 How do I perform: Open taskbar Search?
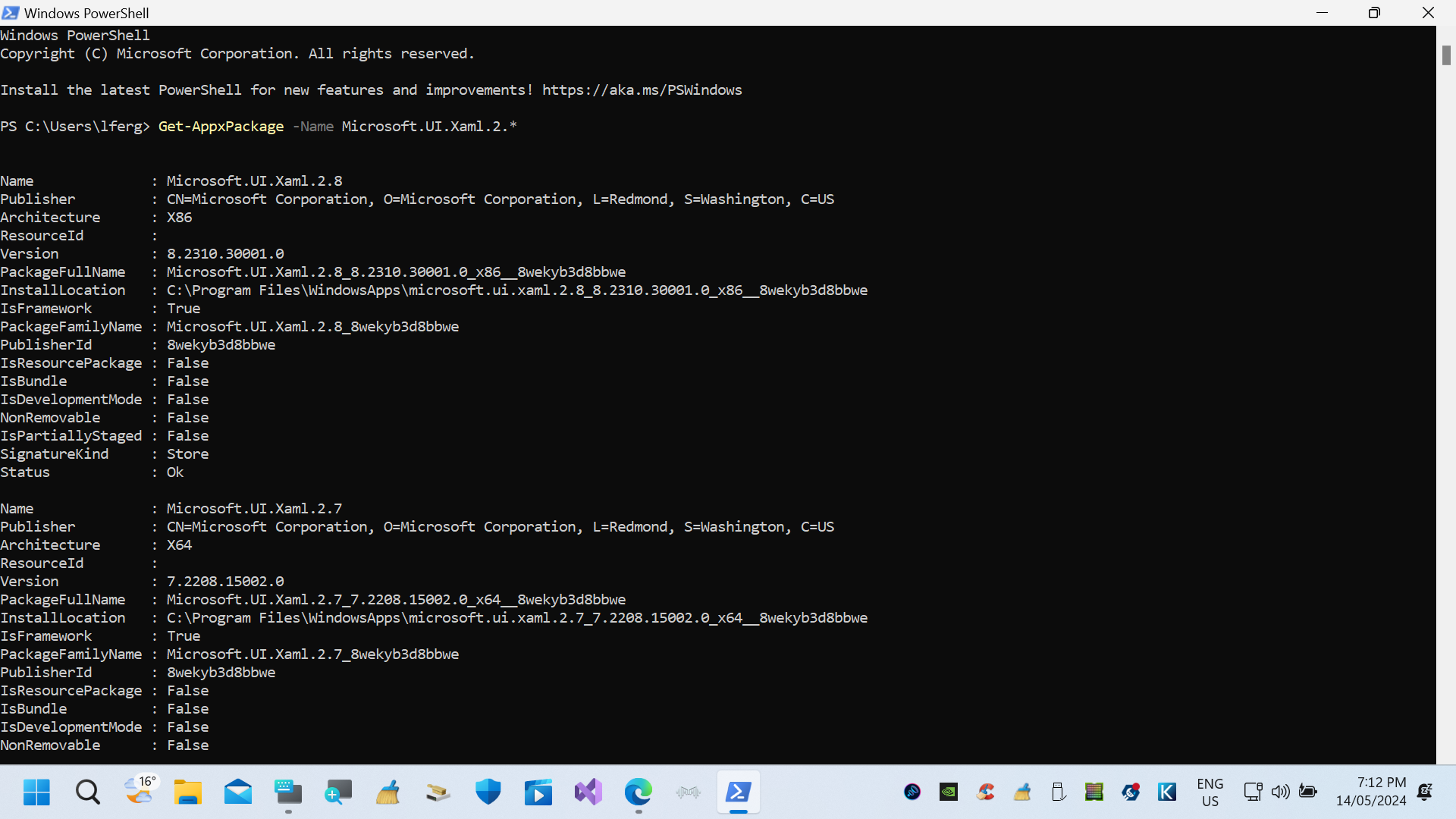click(87, 792)
